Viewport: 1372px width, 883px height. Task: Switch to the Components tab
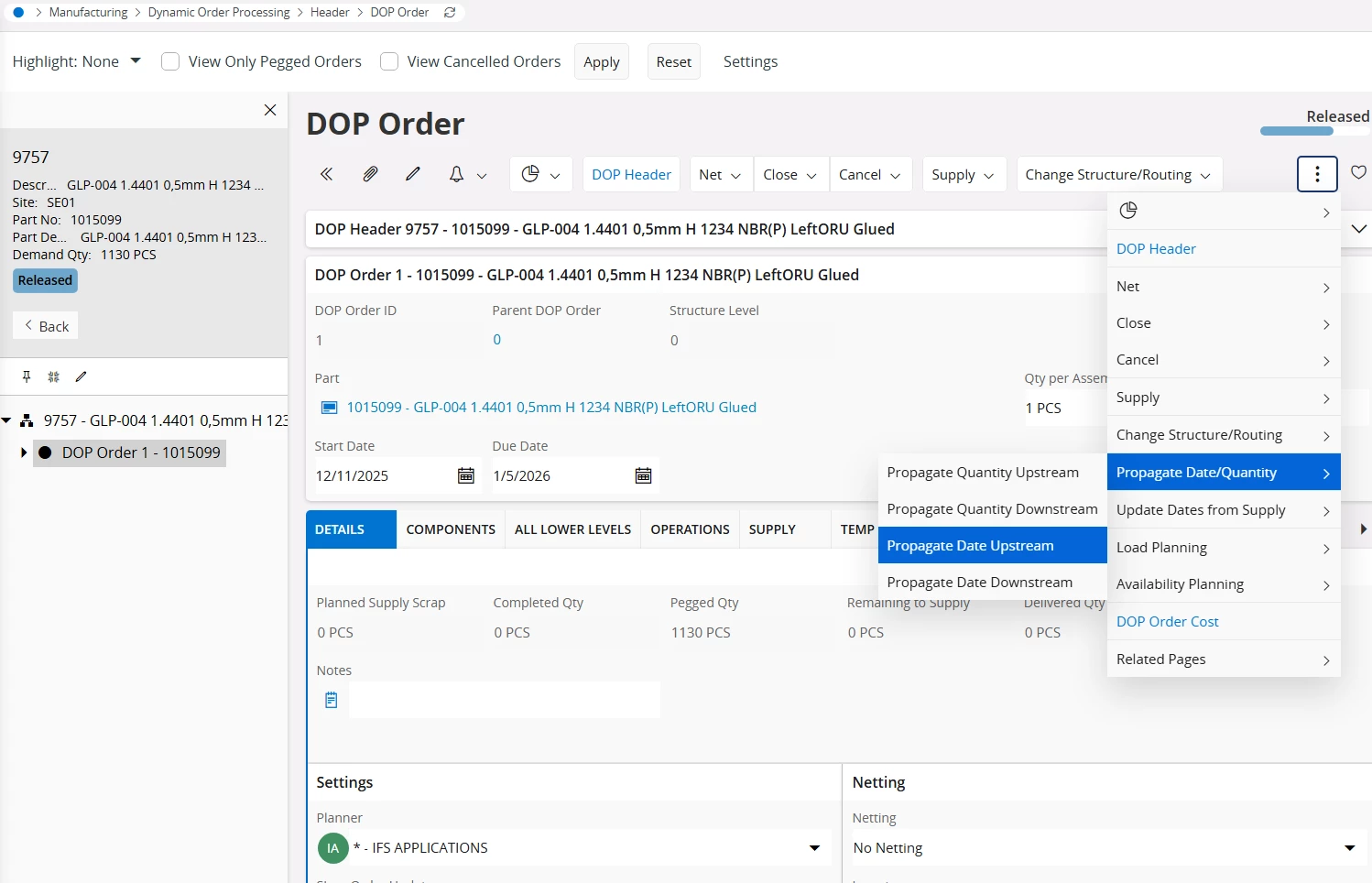[x=451, y=529]
